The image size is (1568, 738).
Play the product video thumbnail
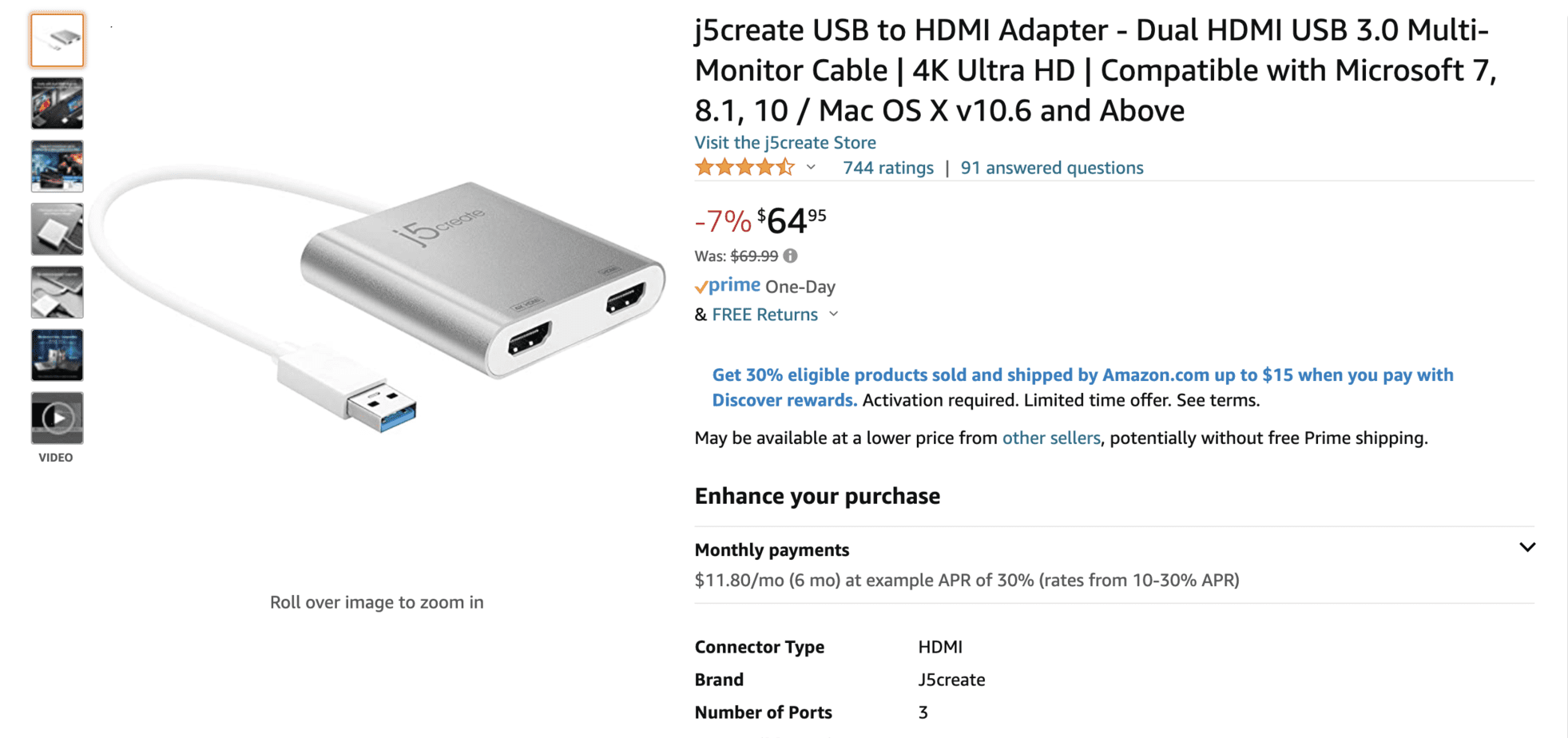point(57,418)
